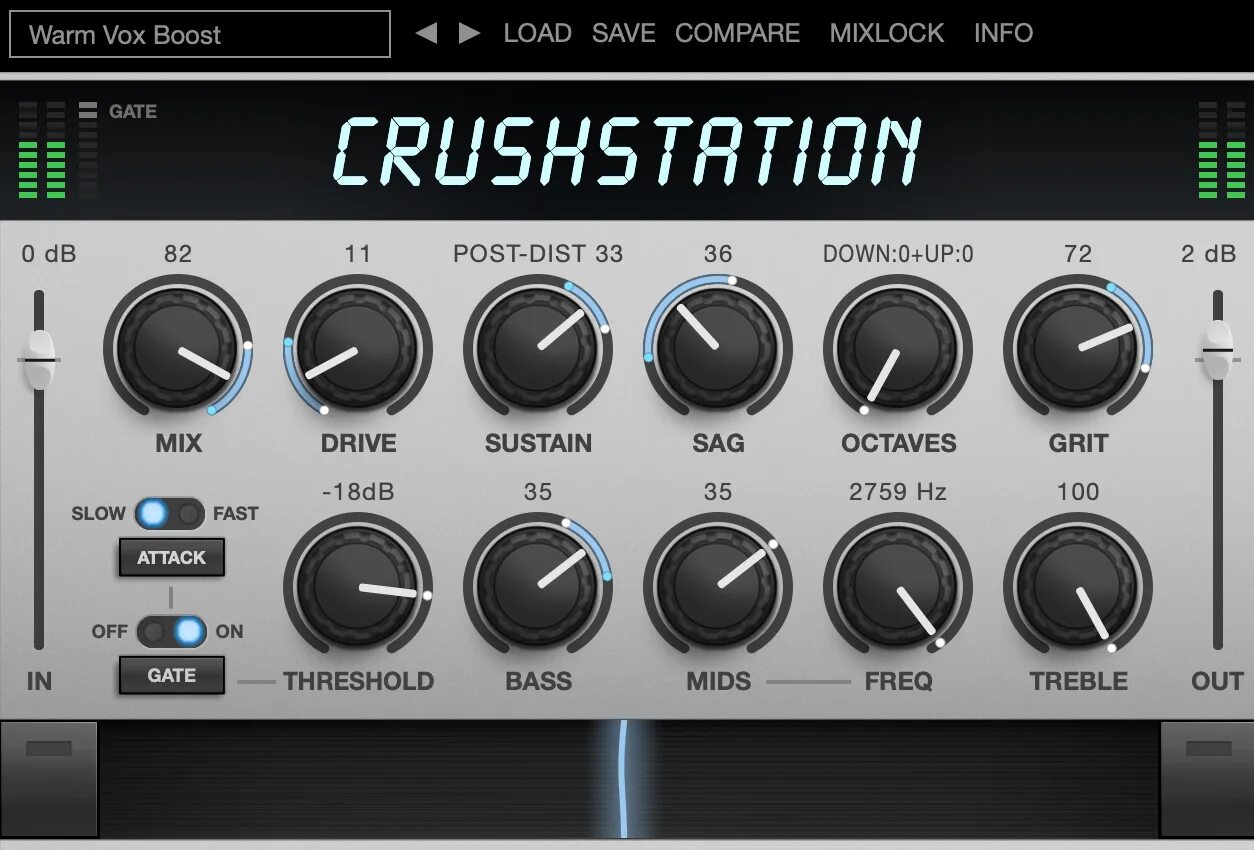Screen dimensions: 1254x850
Task: Toggle the gate OFF/ON switch
Action: click(172, 632)
